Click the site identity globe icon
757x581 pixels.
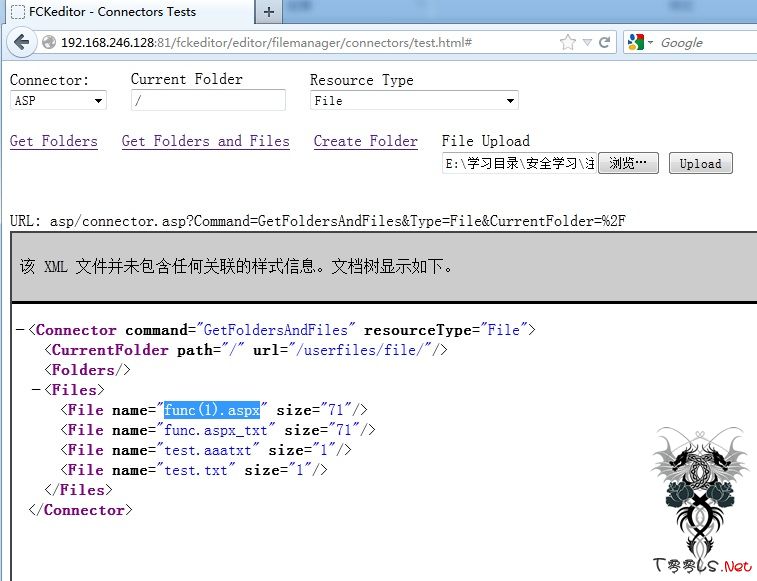[49, 43]
